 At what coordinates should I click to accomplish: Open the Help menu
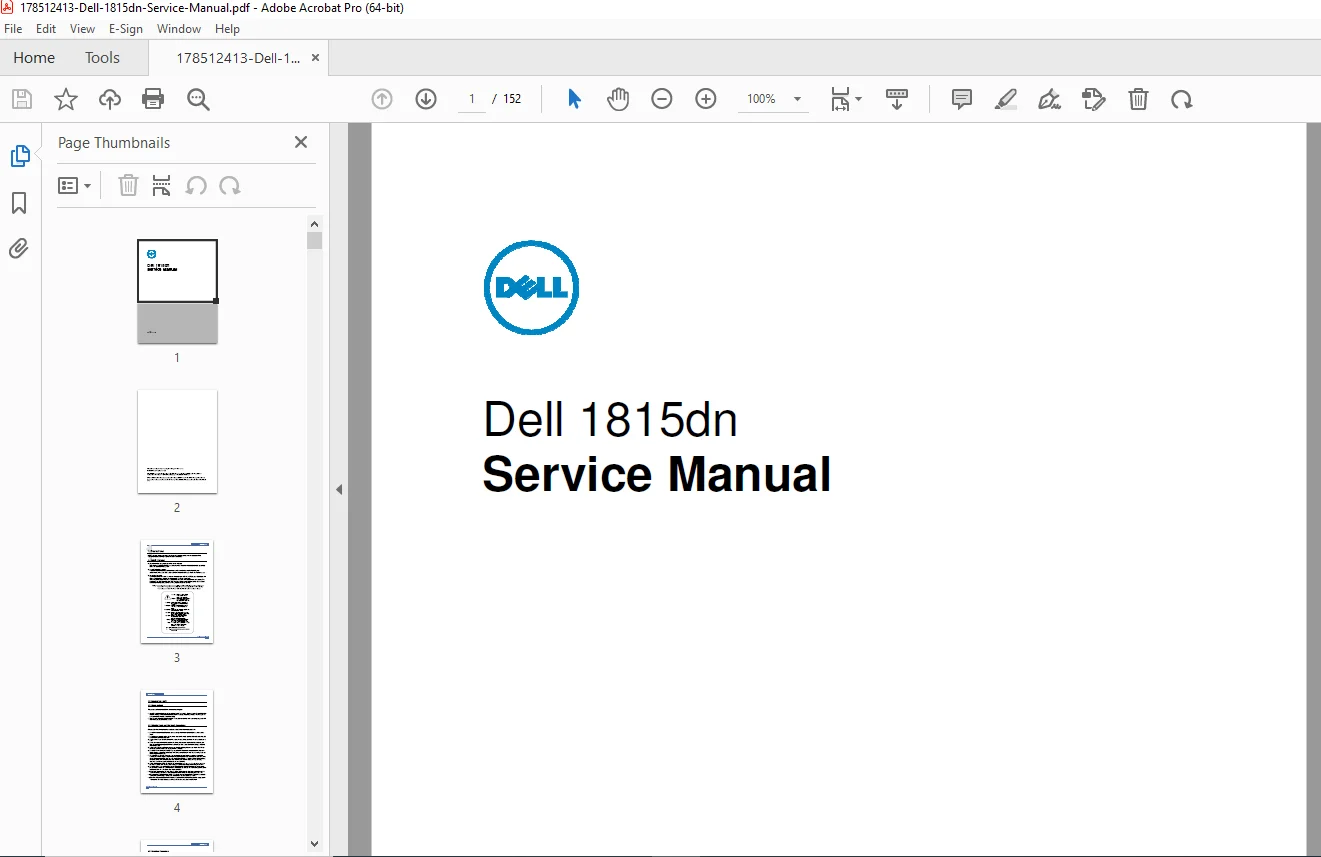click(x=228, y=29)
